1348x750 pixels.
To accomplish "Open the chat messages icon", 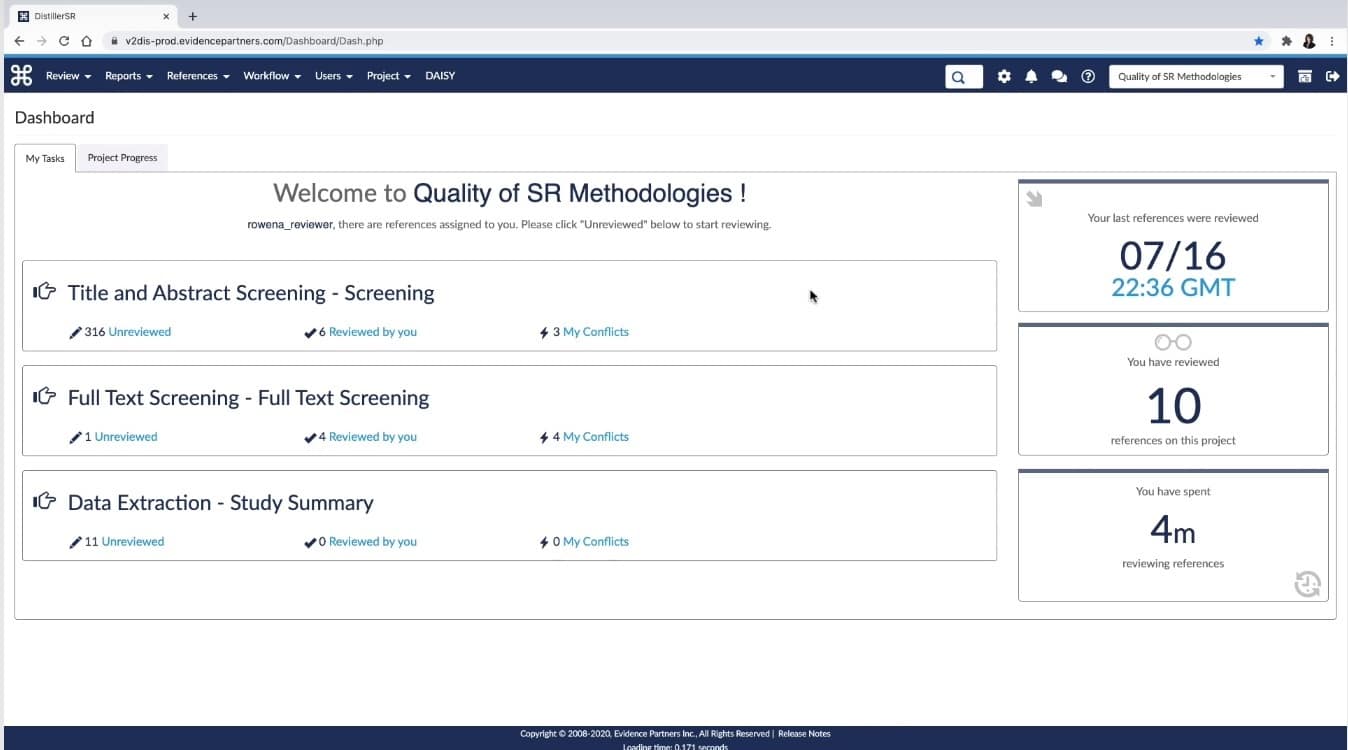I will coord(1059,76).
